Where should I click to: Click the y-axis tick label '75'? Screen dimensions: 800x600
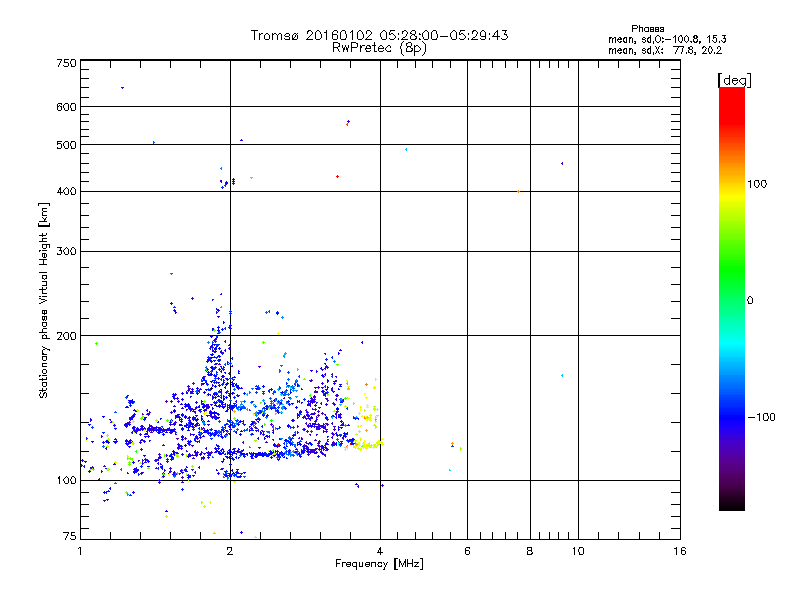click(x=70, y=536)
